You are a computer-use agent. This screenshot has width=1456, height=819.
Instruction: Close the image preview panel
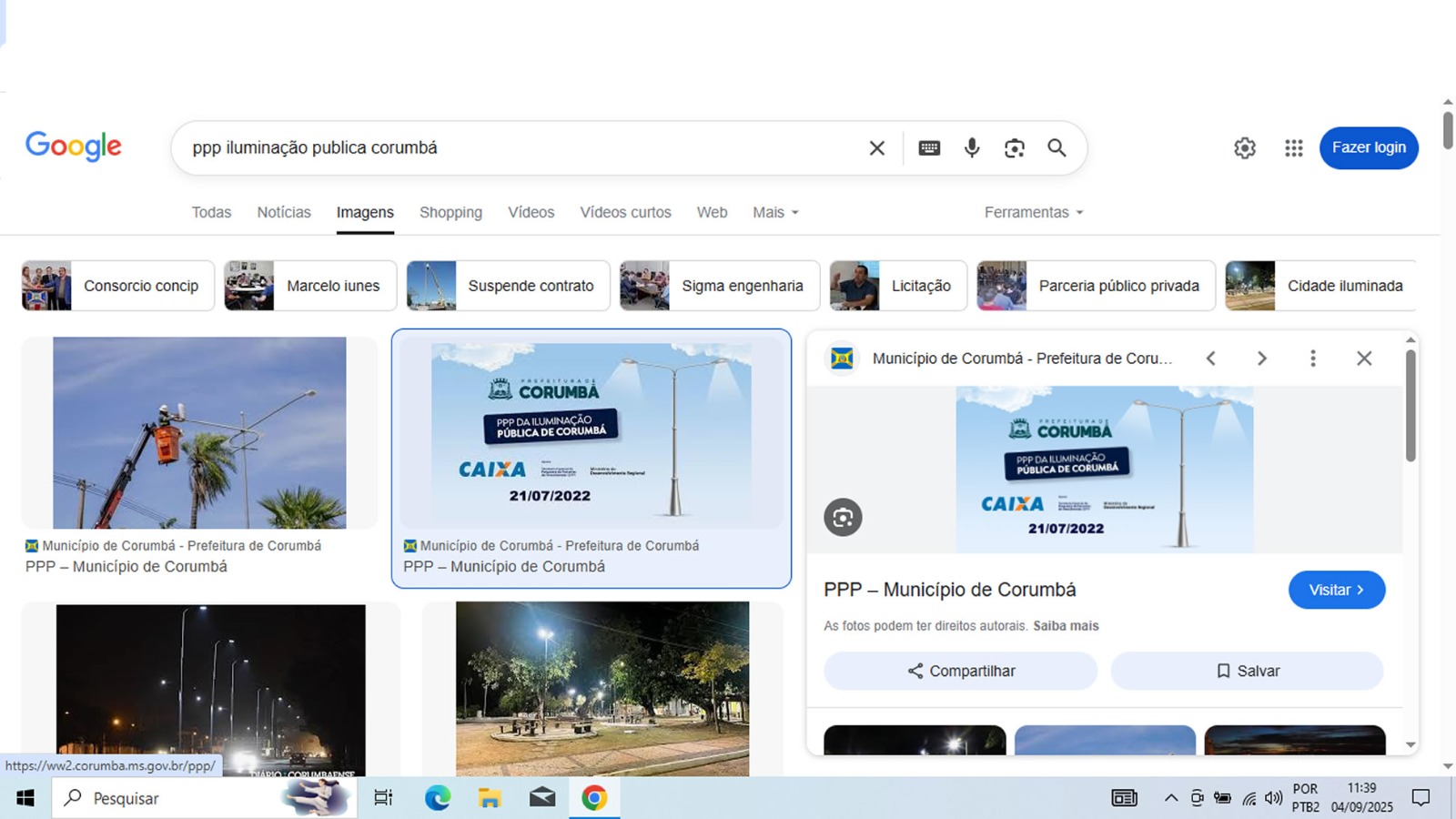click(1363, 359)
